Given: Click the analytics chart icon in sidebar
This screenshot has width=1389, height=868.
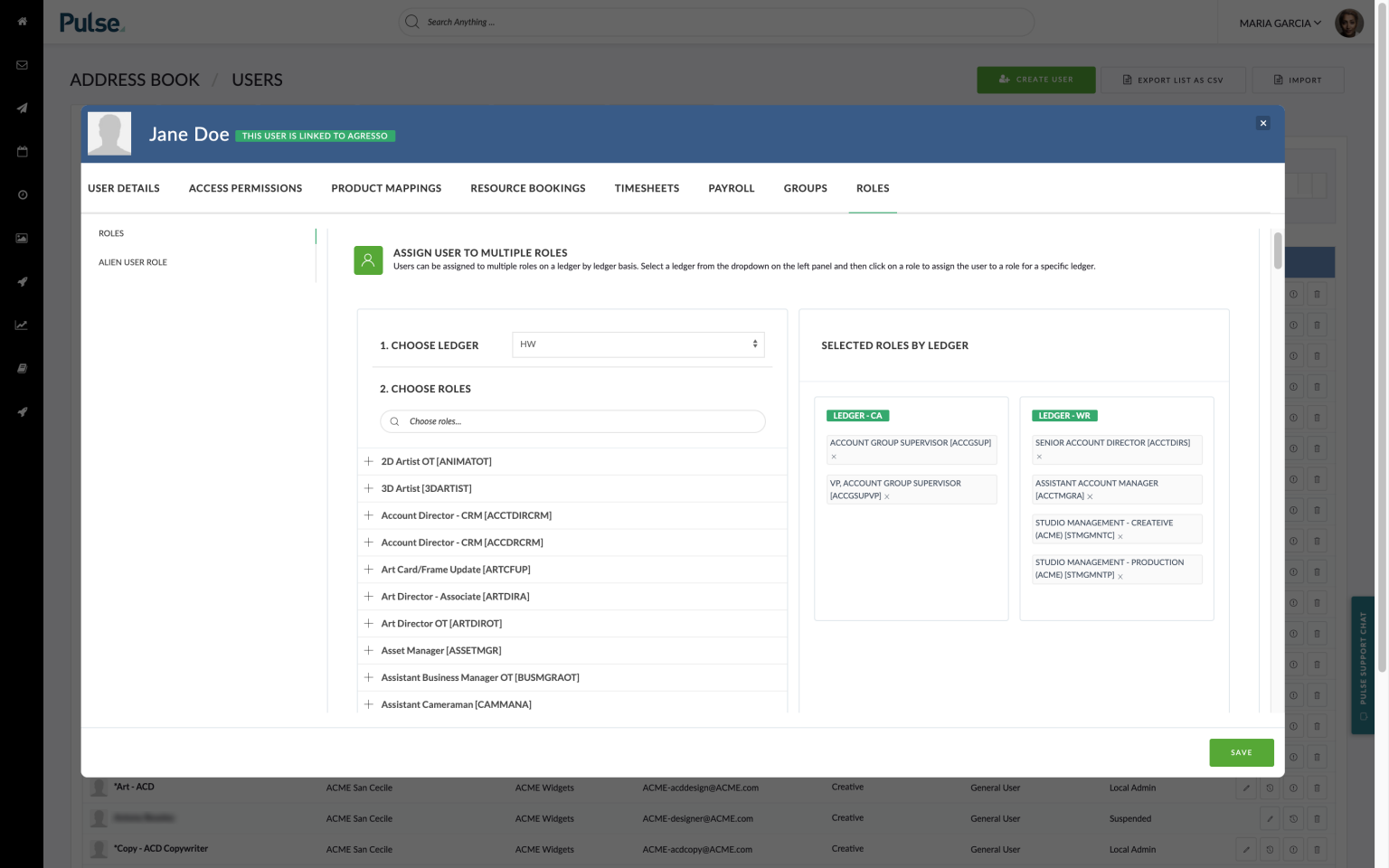Looking at the screenshot, I should click(22, 325).
